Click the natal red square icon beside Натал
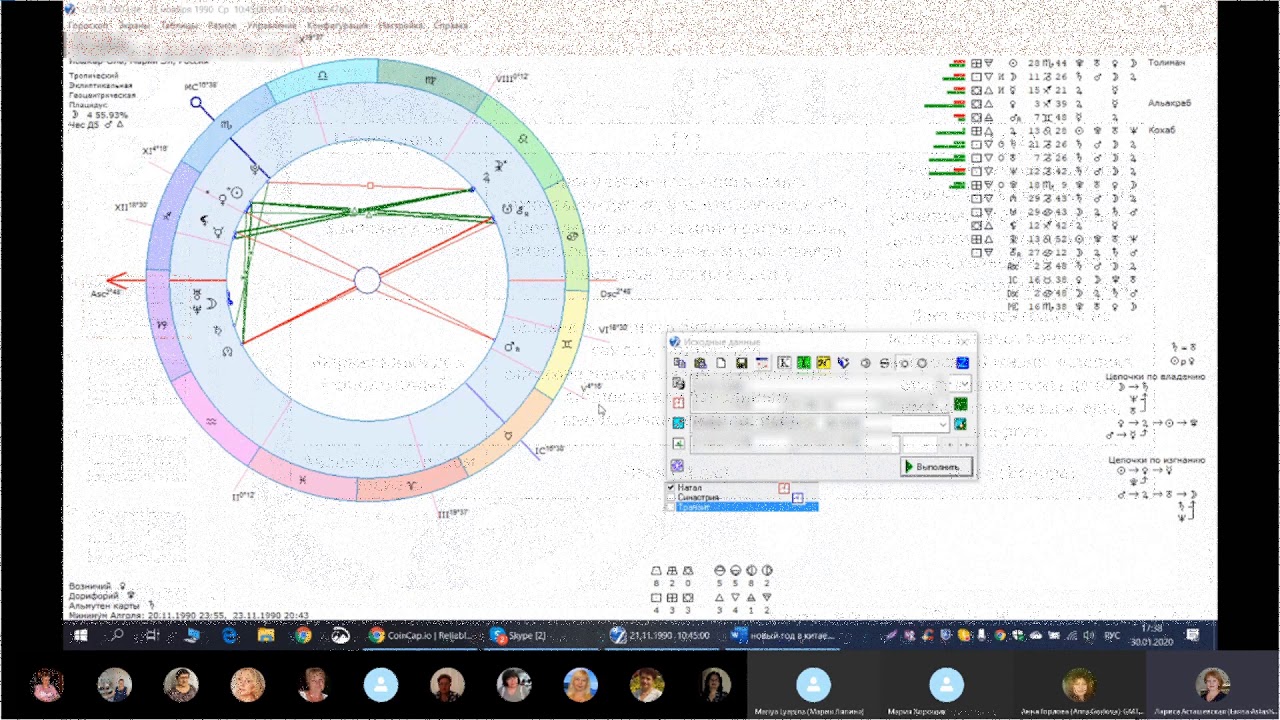The image size is (1280, 720). pyautogui.click(x=784, y=488)
